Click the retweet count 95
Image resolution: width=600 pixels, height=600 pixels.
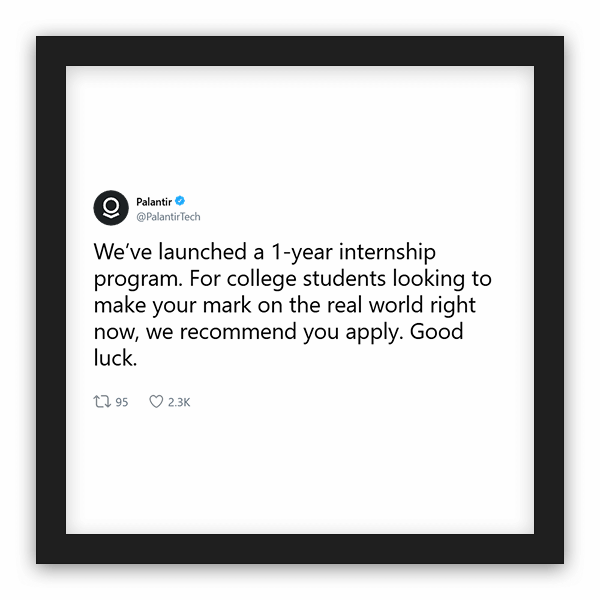122,402
